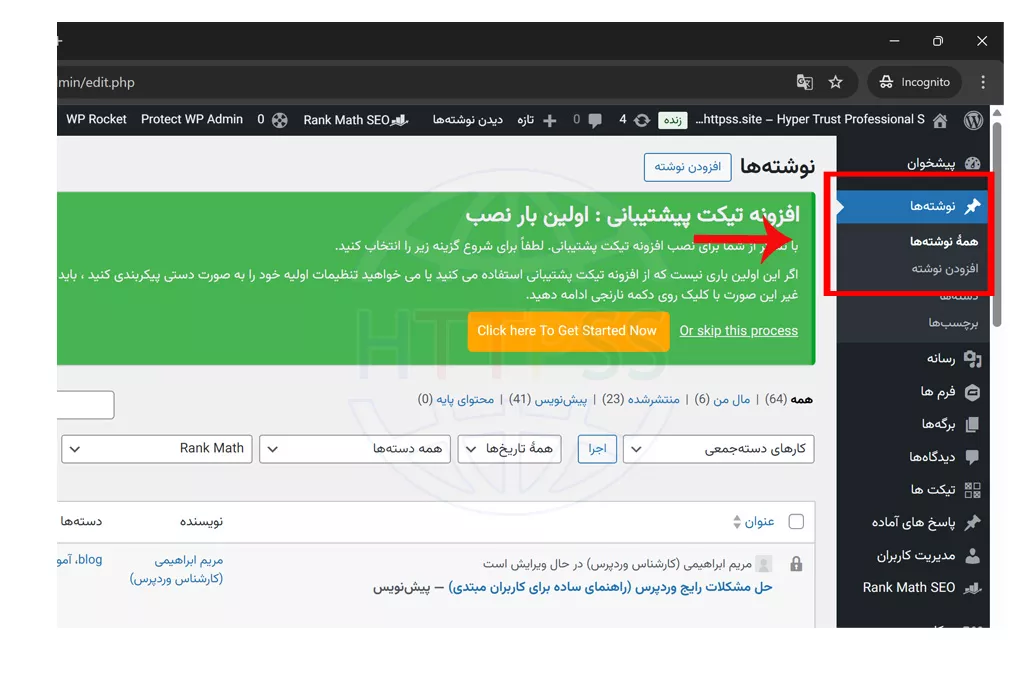Click the bookmark star icon in address bar
This screenshot has height=683, width=1024.
pos(836,82)
